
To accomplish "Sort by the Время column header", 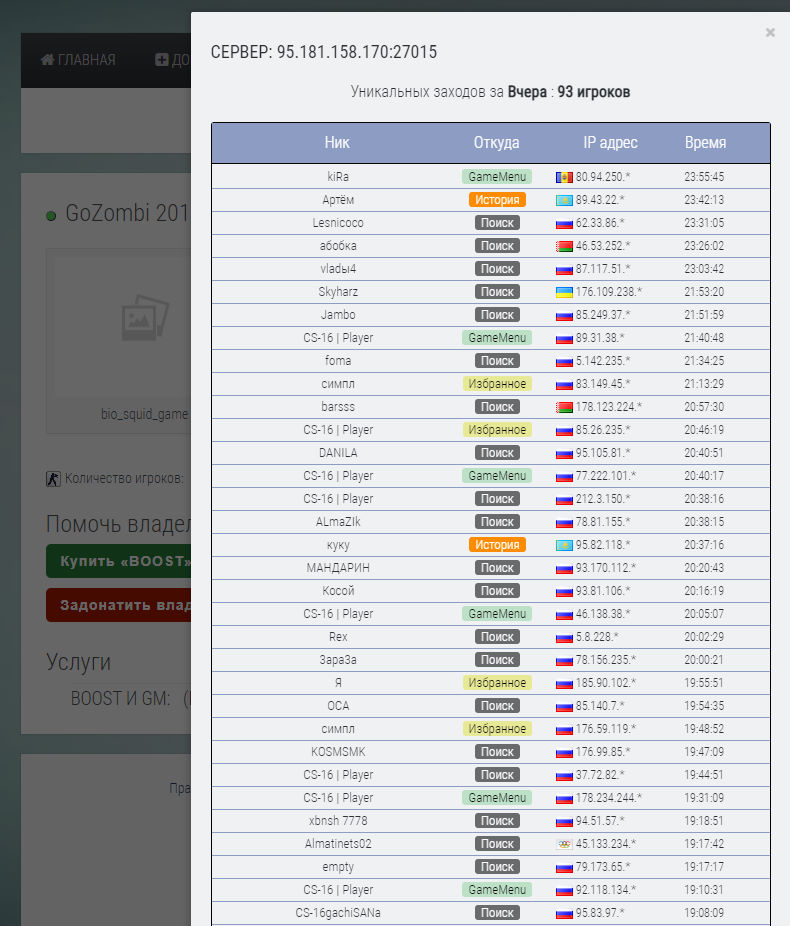I will coord(705,142).
